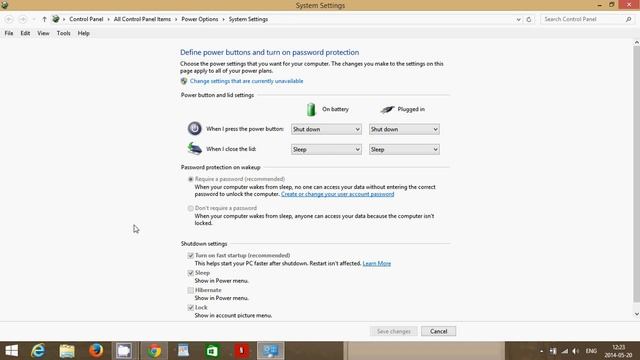Click the Cancel button
This screenshot has height=360, width=640.
tap(438, 331)
